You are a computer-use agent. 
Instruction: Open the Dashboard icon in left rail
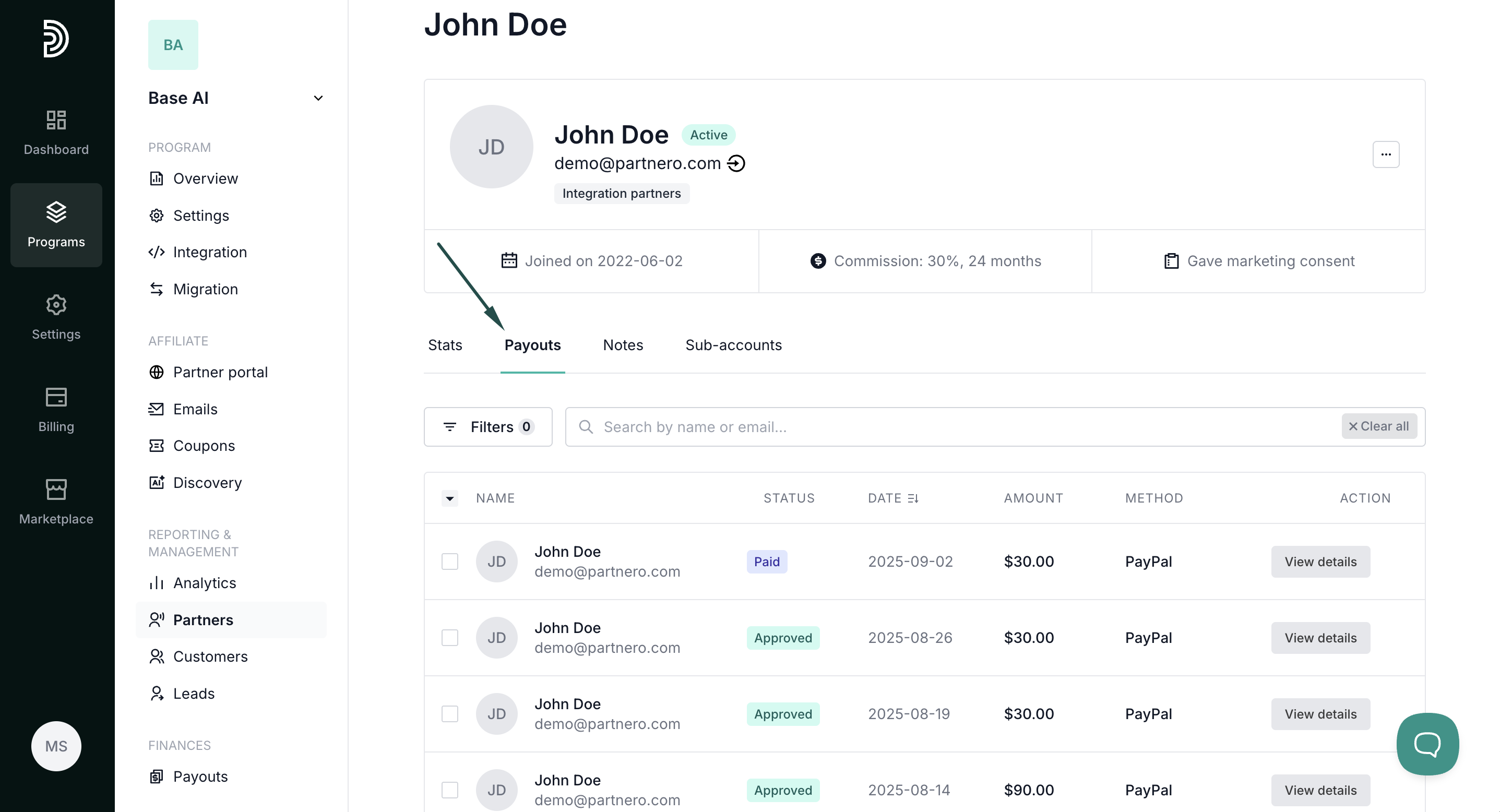[x=56, y=121]
